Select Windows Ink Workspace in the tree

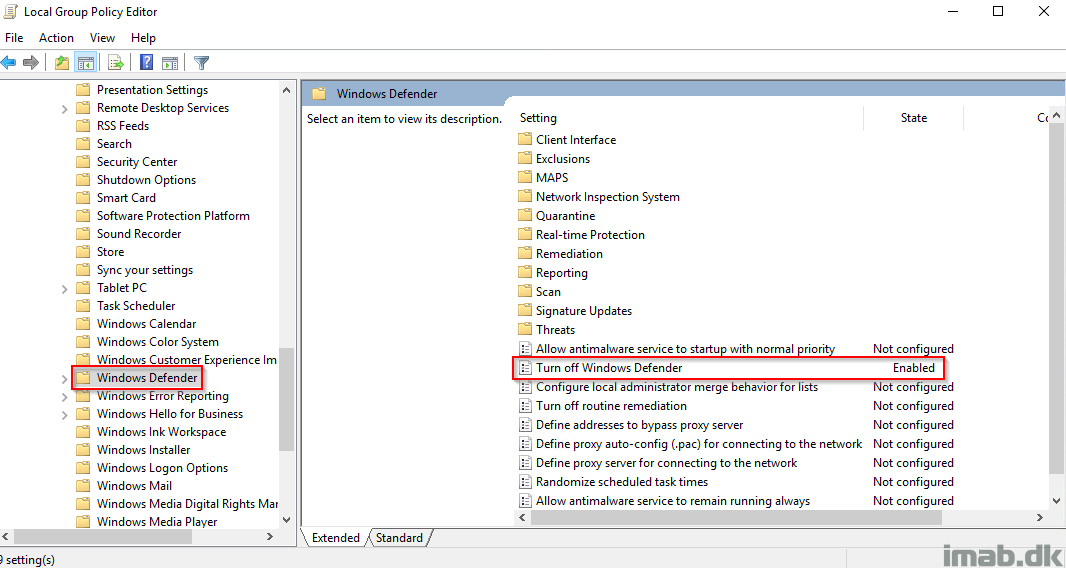pyautogui.click(x=161, y=432)
